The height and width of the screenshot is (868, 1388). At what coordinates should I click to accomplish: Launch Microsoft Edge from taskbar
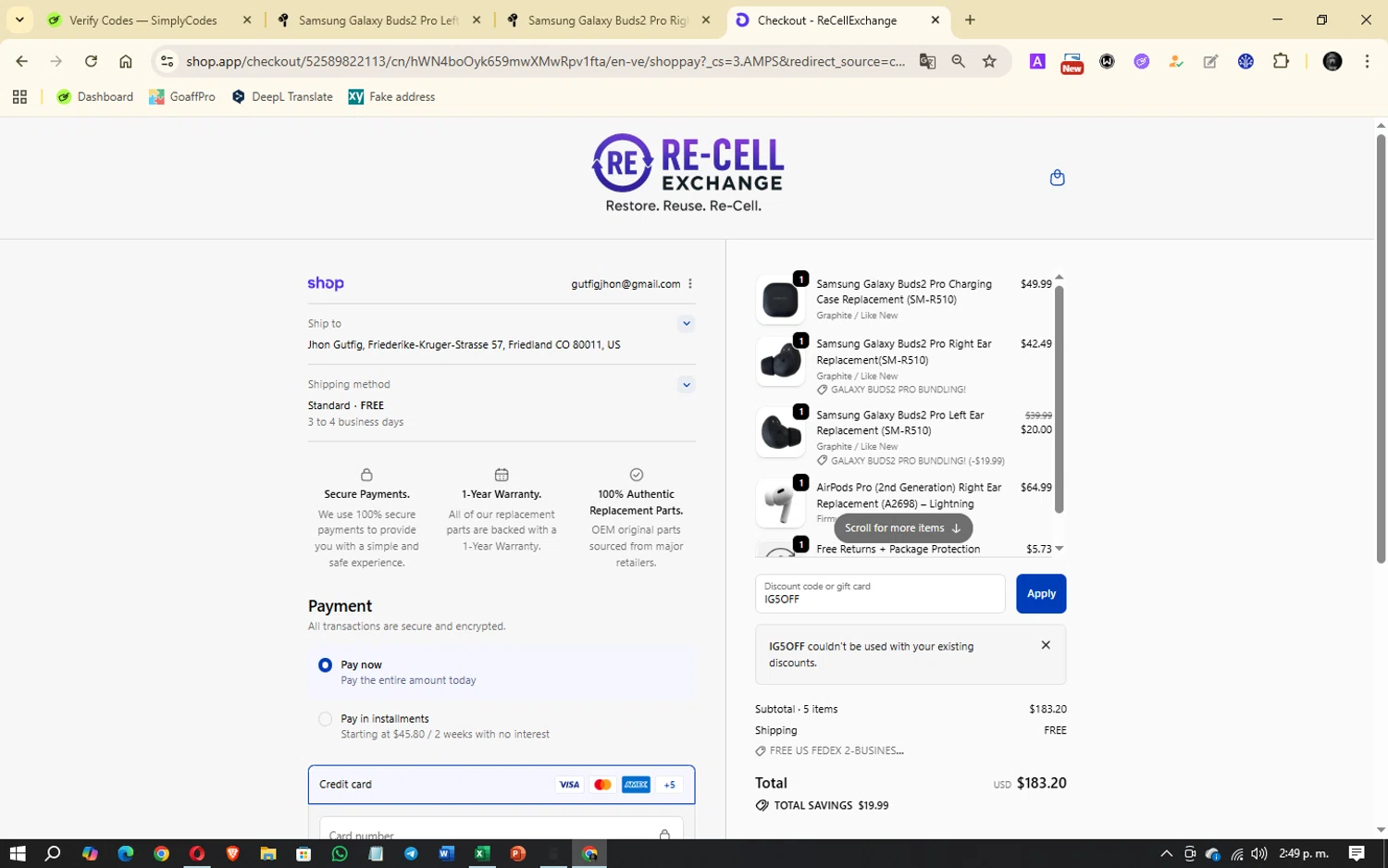[x=125, y=853]
